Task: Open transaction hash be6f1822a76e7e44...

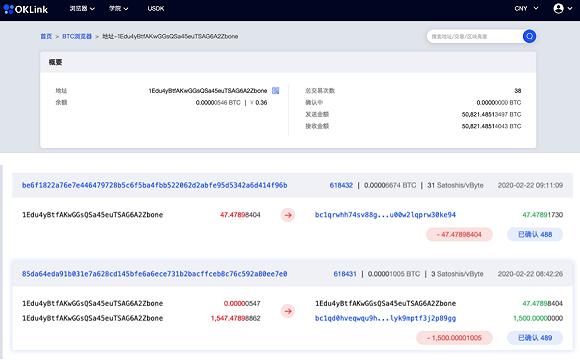Action: 155,185
